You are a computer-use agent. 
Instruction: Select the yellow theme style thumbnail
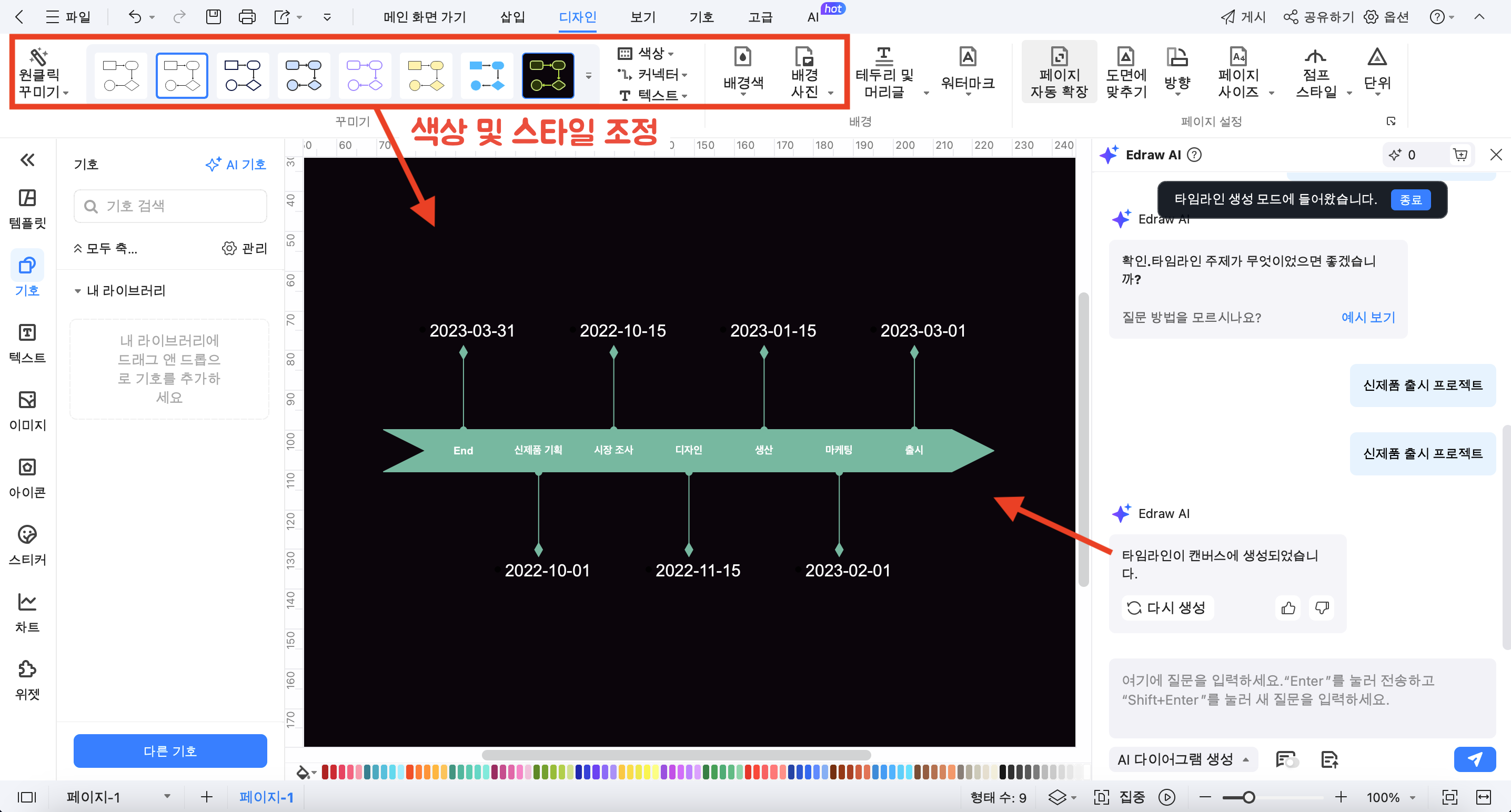click(426, 75)
